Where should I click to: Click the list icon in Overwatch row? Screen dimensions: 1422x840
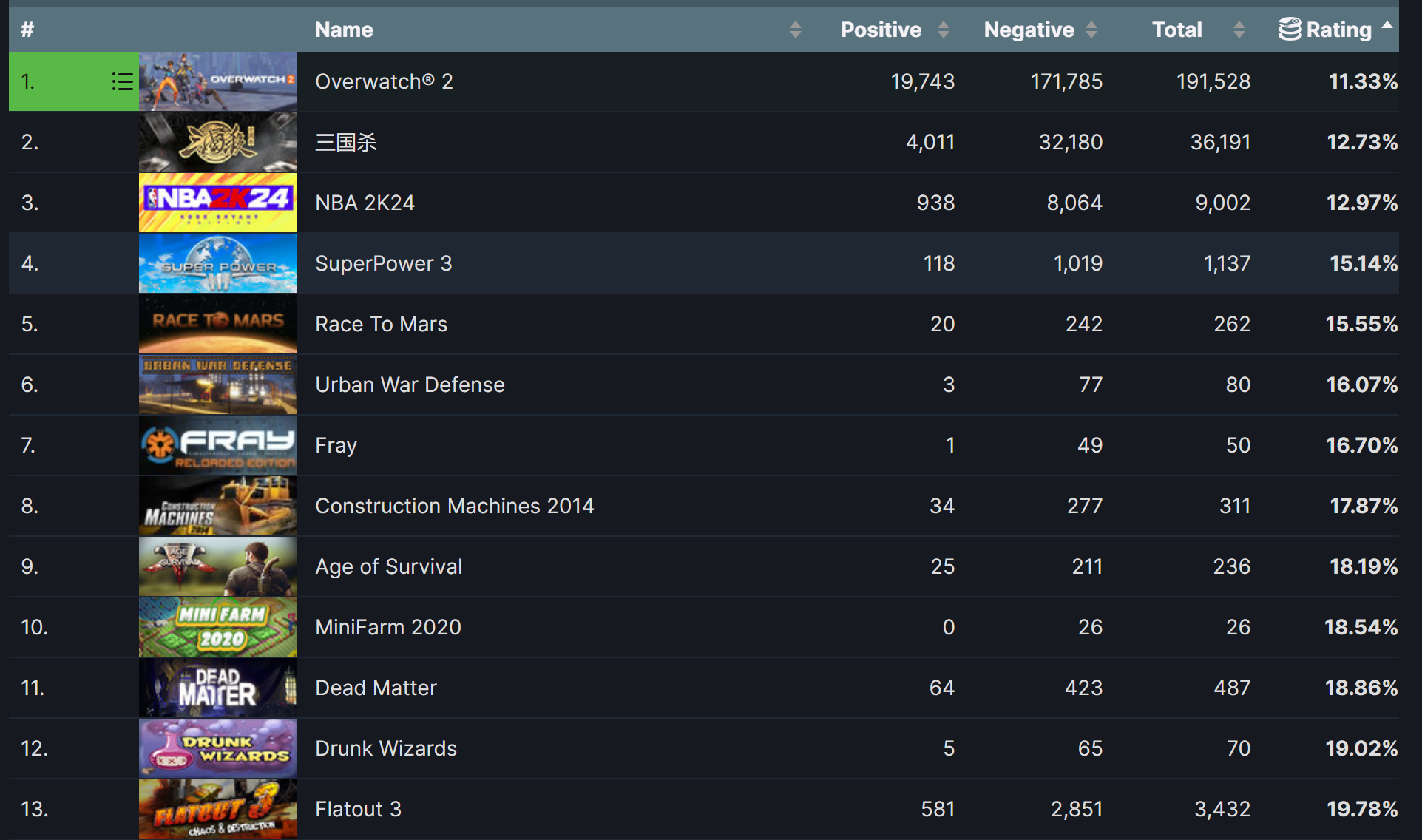pyautogui.click(x=122, y=81)
